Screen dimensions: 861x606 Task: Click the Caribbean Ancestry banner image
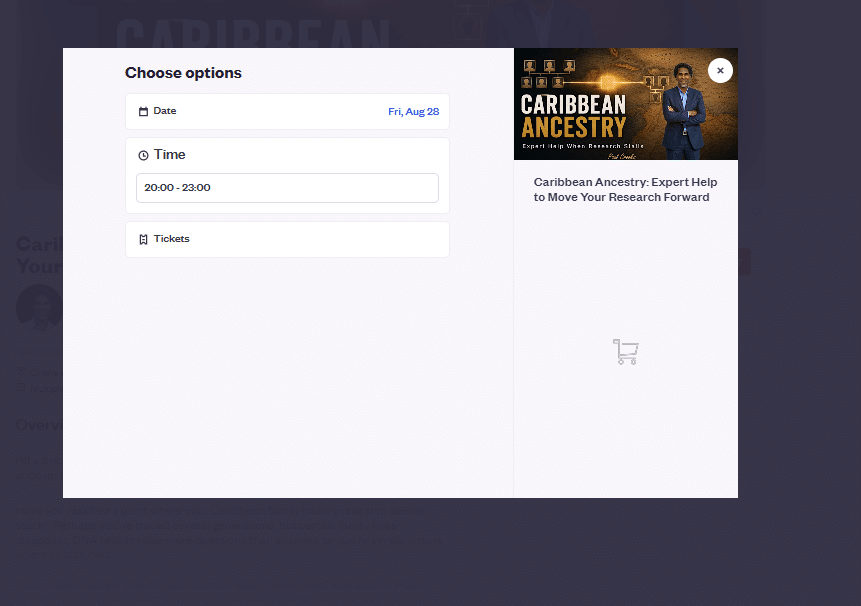tap(625, 104)
